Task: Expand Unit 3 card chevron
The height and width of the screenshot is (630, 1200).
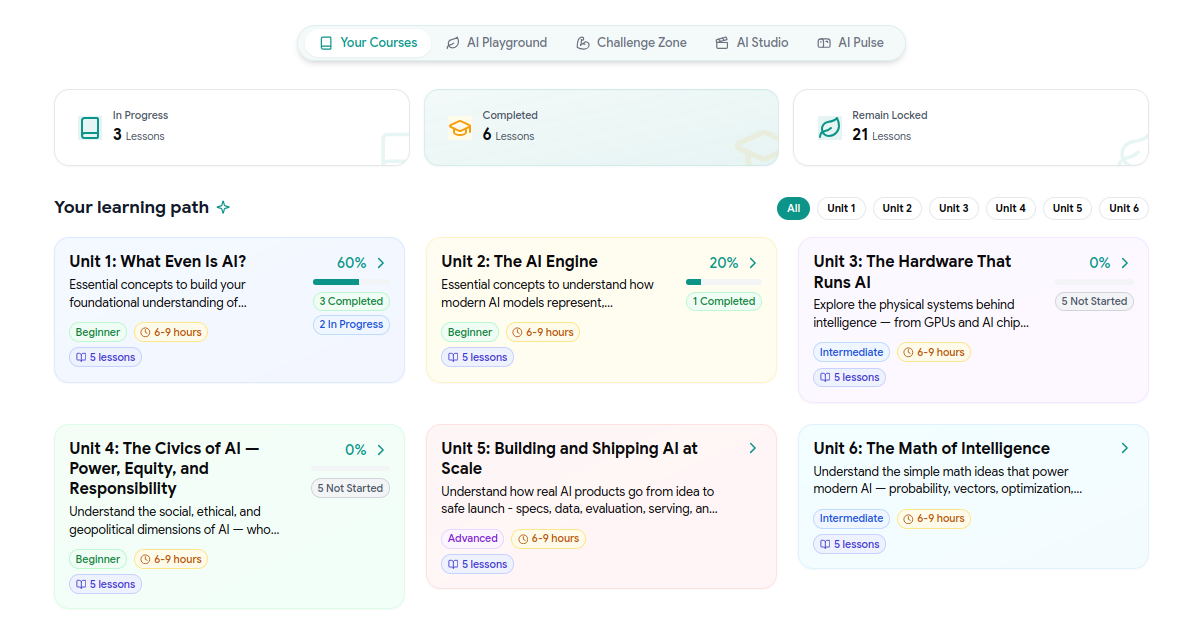Action: coord(1125,263)
